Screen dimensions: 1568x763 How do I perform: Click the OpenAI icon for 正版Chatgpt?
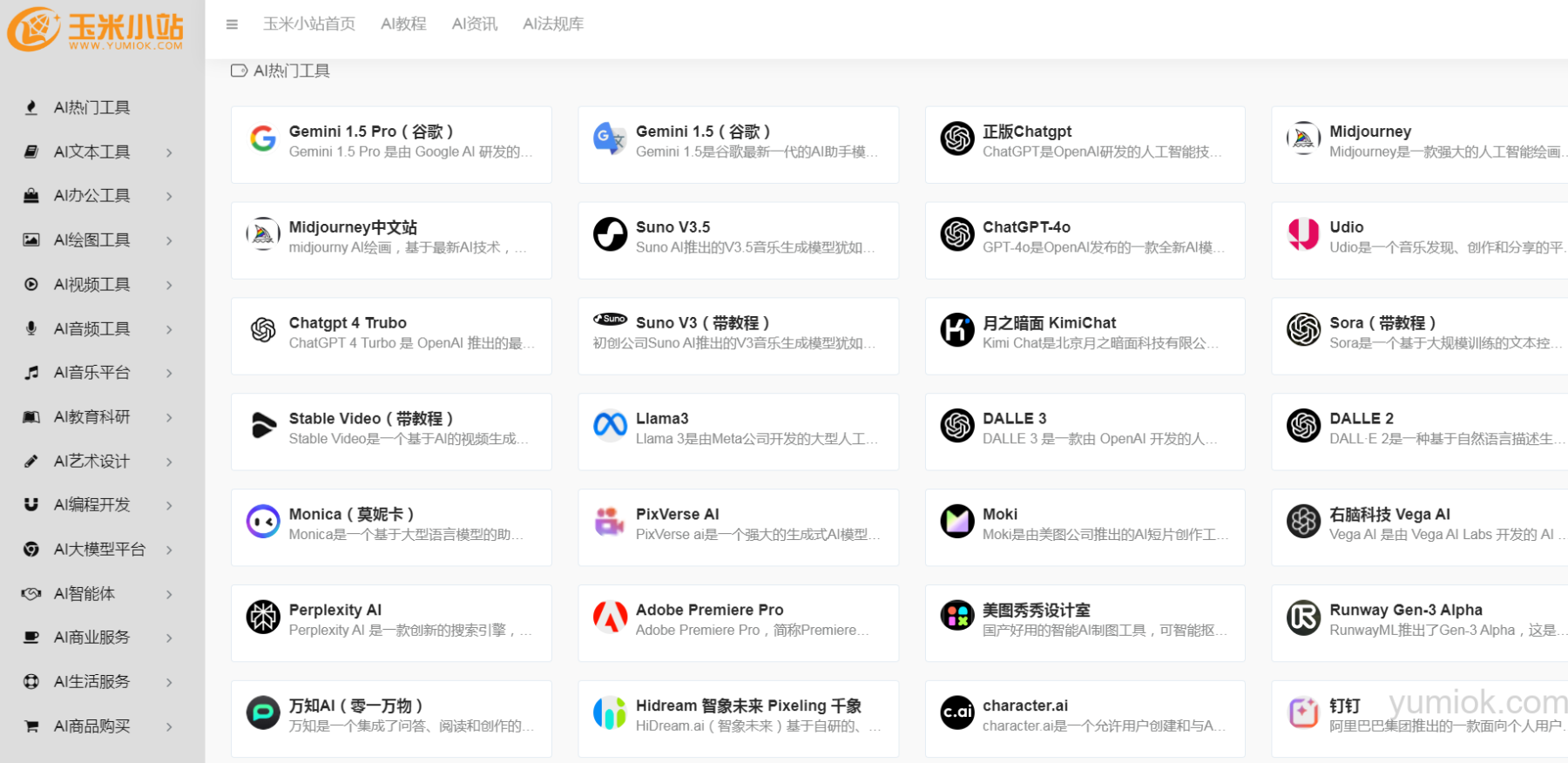pos(957,138)
